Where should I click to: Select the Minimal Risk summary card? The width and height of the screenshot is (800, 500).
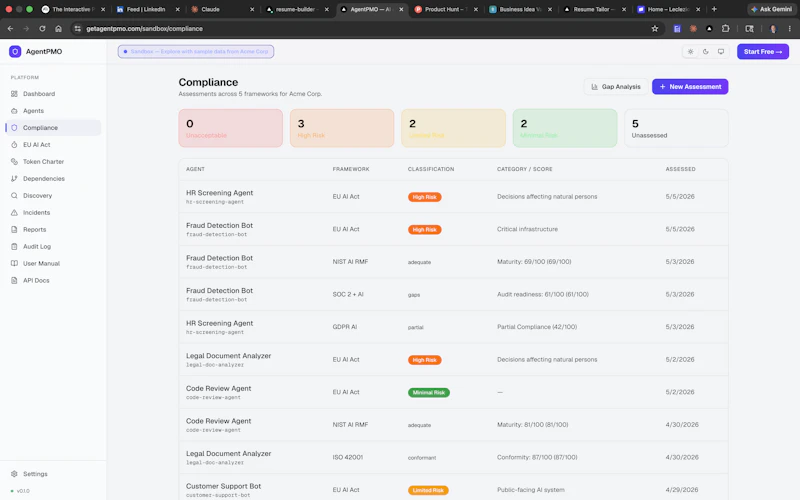565,128
